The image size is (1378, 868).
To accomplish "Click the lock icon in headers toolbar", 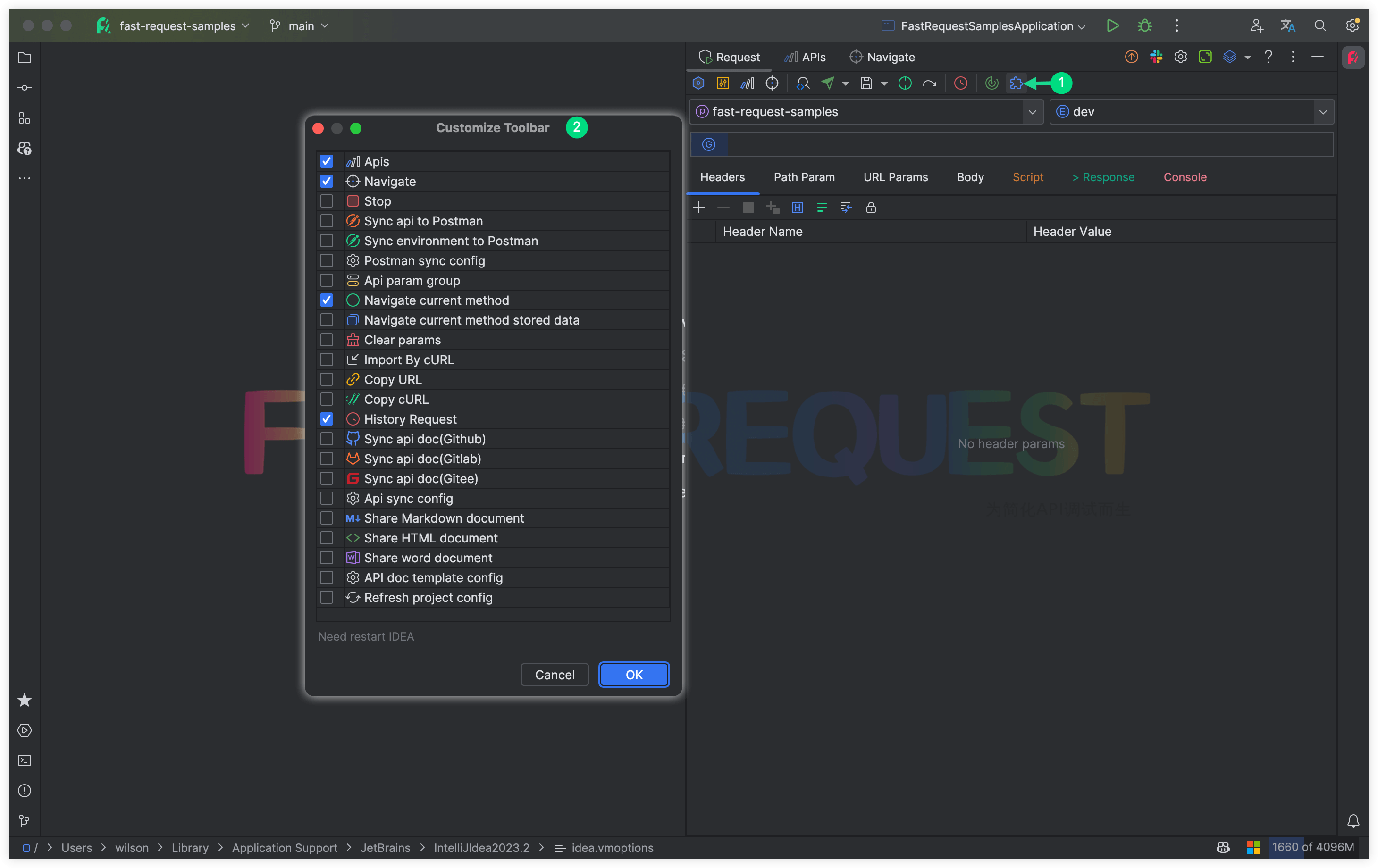I will [x=870, y=208].
